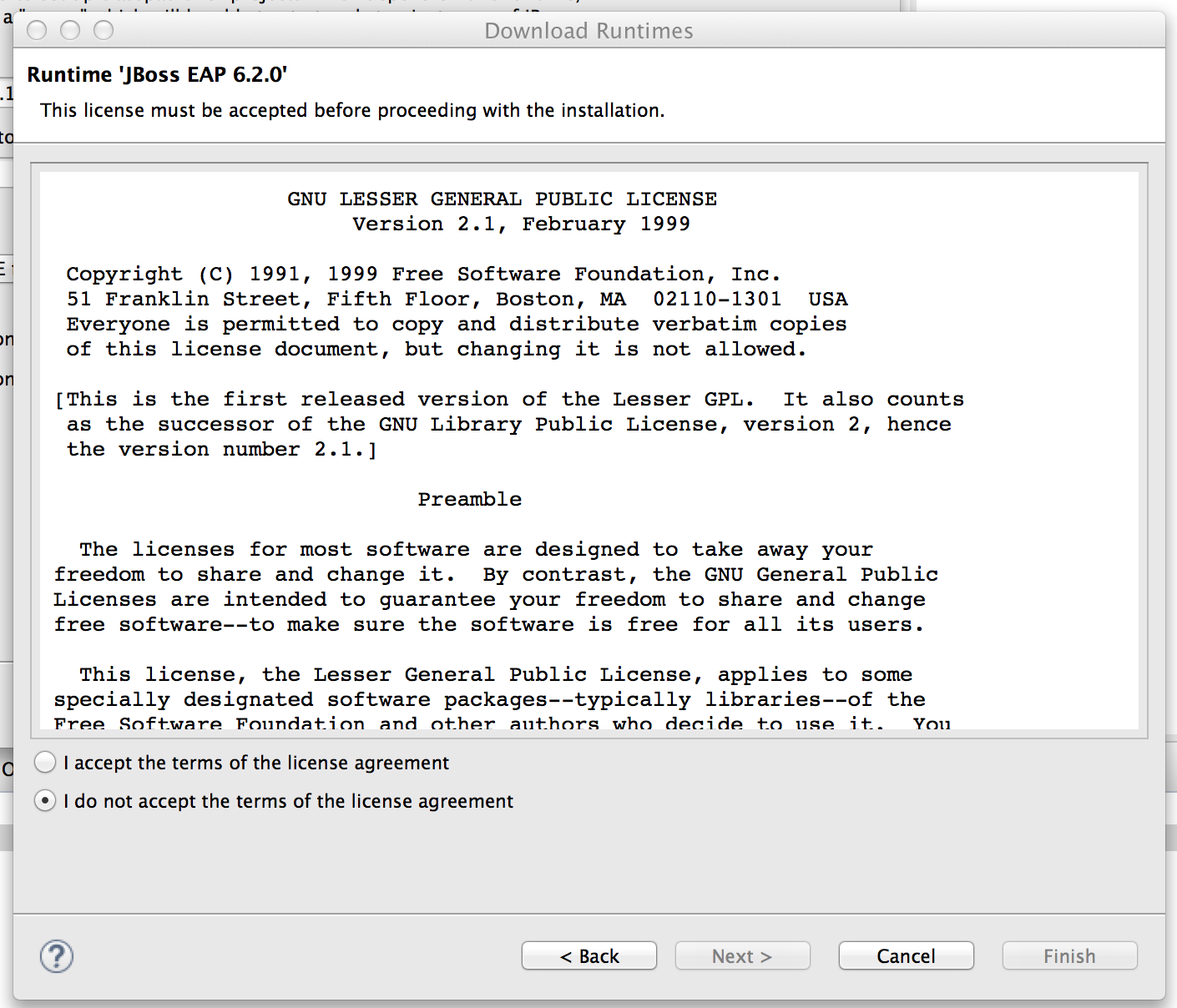Zoom the Download Runtimes window

coord(104,31)
